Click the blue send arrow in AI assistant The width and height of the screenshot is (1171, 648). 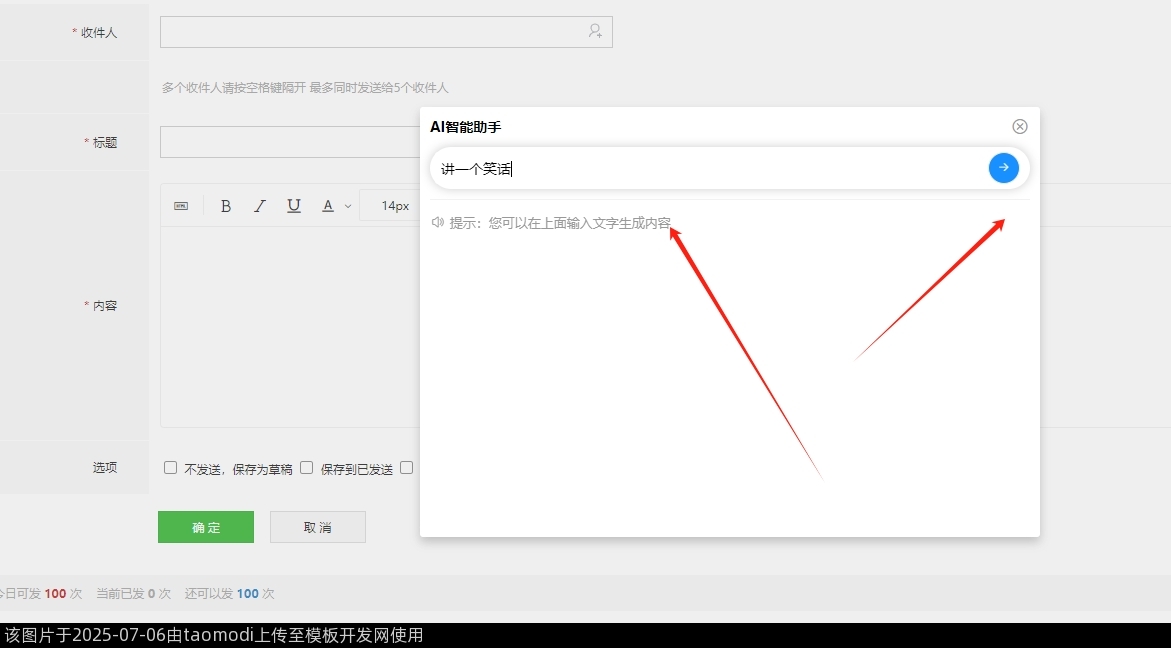click(x=1003, y=168)
